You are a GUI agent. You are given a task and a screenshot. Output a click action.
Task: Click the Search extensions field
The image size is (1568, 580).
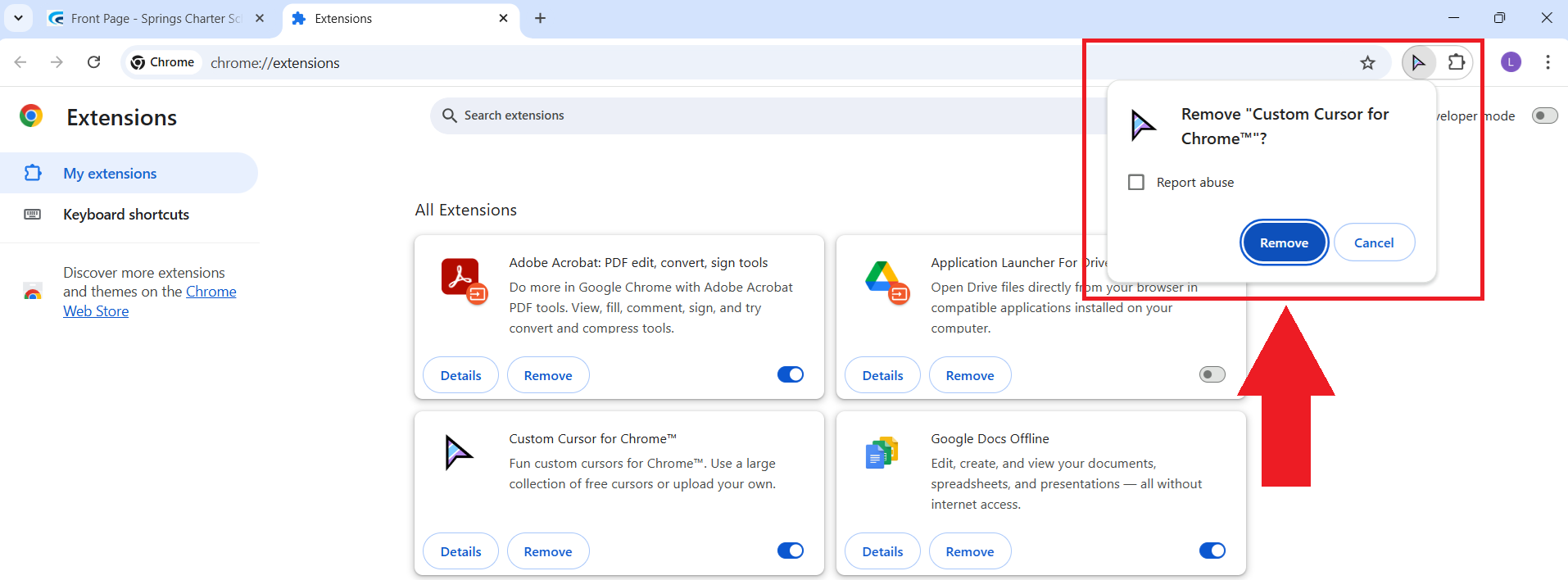pos(737,116)
